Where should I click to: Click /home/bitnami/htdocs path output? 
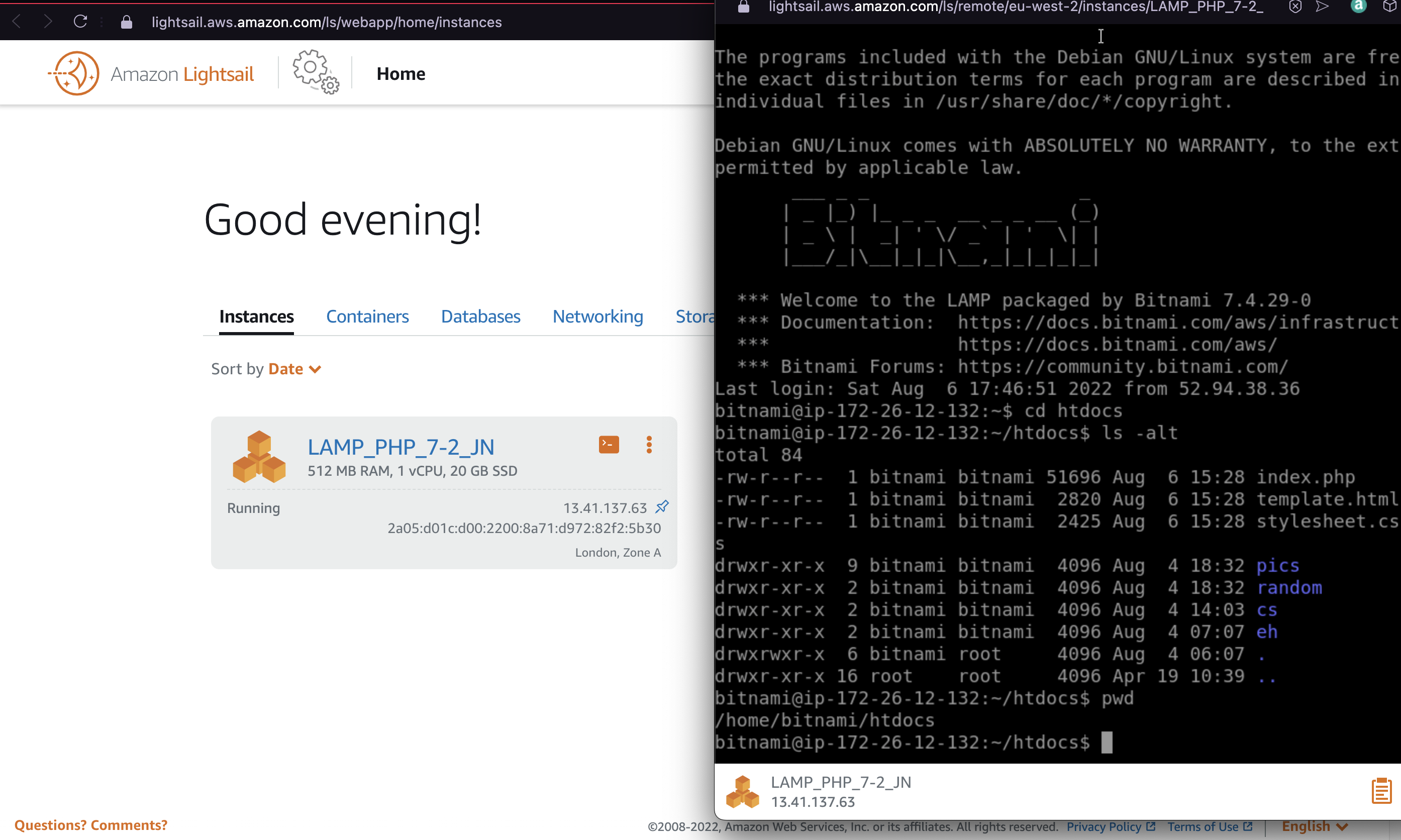pos(825,720)
